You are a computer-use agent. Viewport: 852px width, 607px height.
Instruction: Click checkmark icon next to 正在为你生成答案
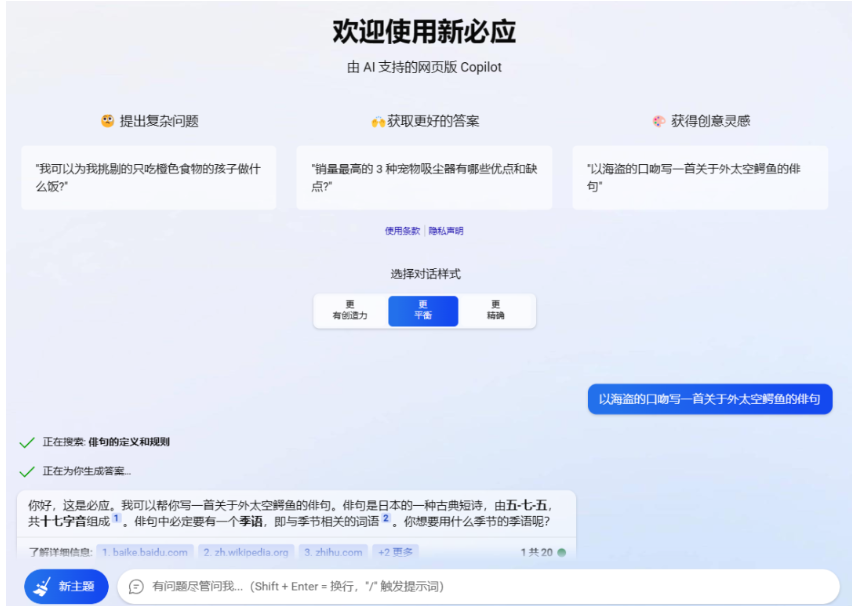tap(27, 471)
